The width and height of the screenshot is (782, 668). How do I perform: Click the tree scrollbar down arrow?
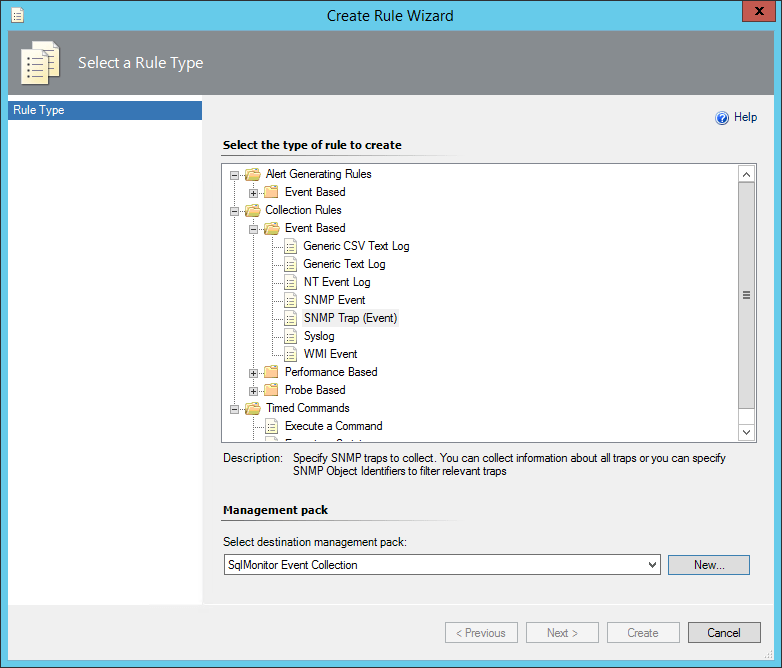[x=747, y=432]
